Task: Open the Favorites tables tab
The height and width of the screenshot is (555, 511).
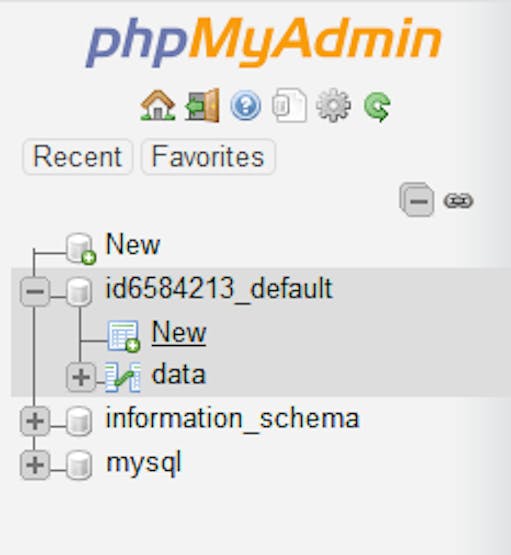Action: point(208,157)
